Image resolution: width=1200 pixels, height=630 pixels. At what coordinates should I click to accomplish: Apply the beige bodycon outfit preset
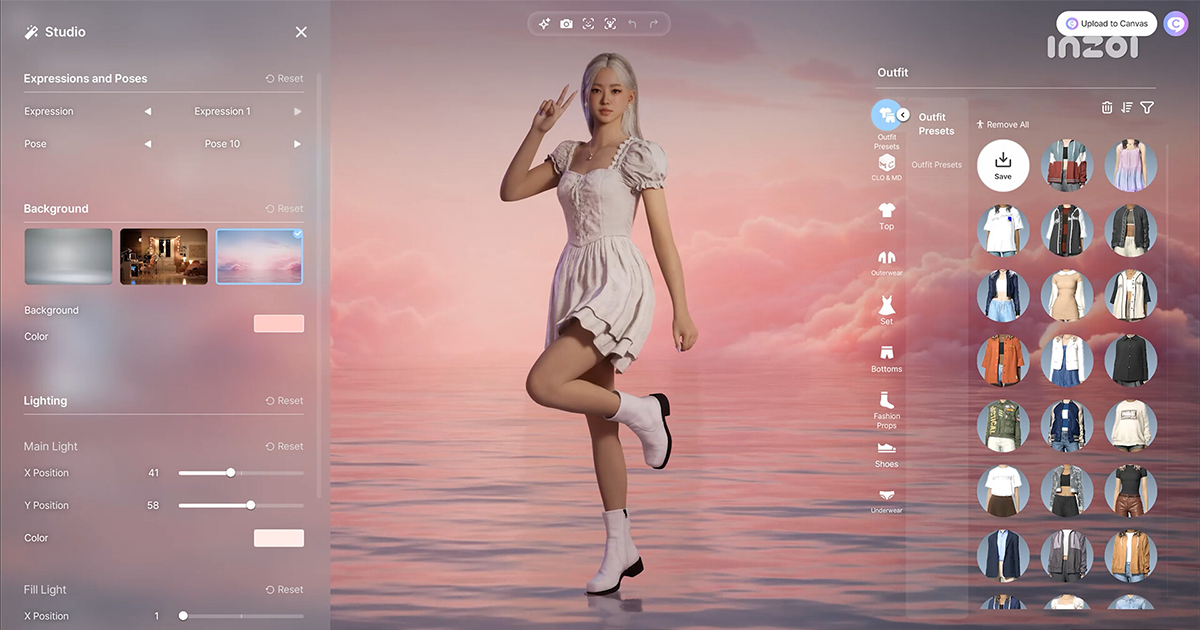point(1067,295)
